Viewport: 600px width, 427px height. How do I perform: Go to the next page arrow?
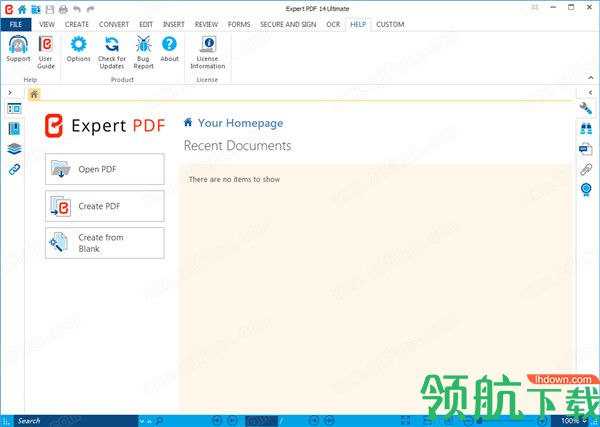point(313,421)
